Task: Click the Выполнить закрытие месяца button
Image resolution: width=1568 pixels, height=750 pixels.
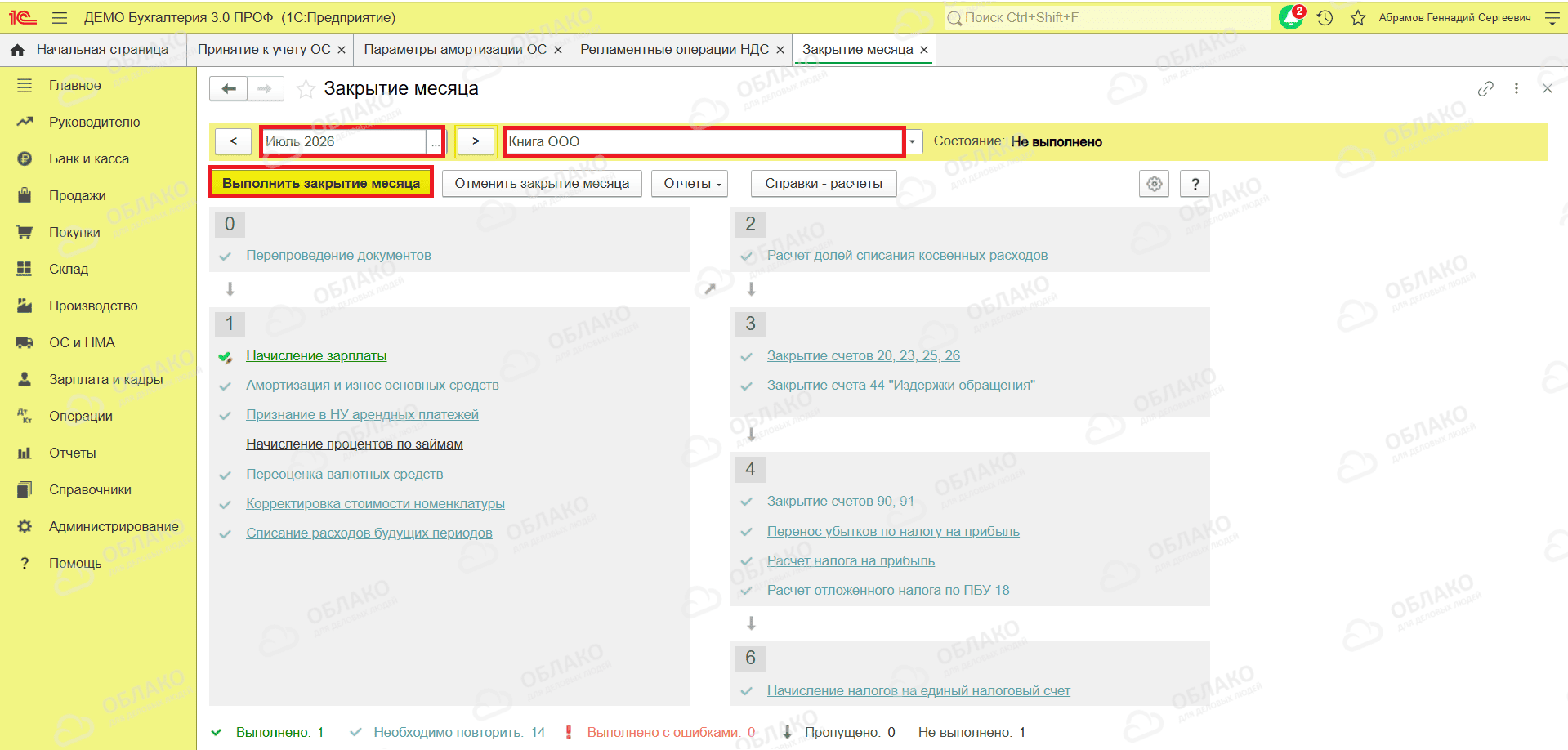Action: [321, 183]
